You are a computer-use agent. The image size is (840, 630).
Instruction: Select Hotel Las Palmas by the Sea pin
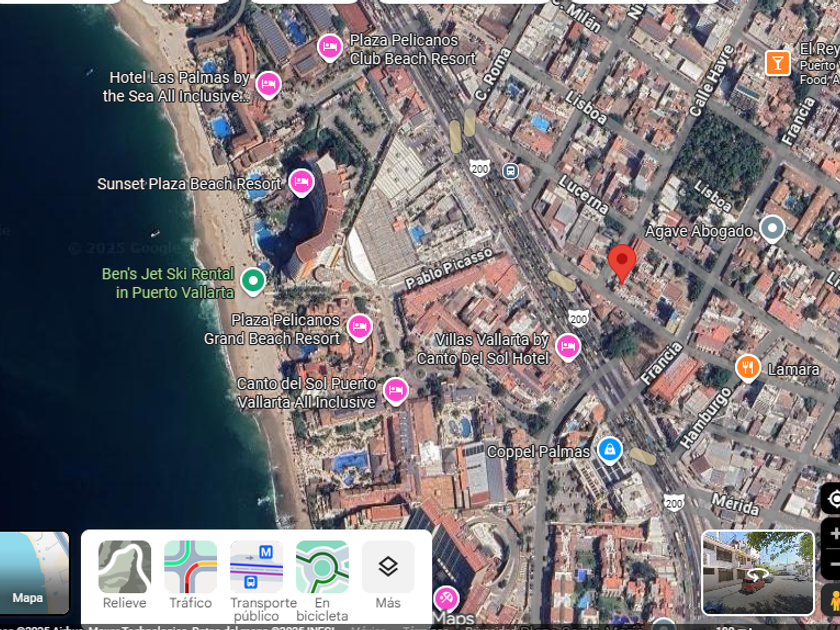tap(268, 85)
